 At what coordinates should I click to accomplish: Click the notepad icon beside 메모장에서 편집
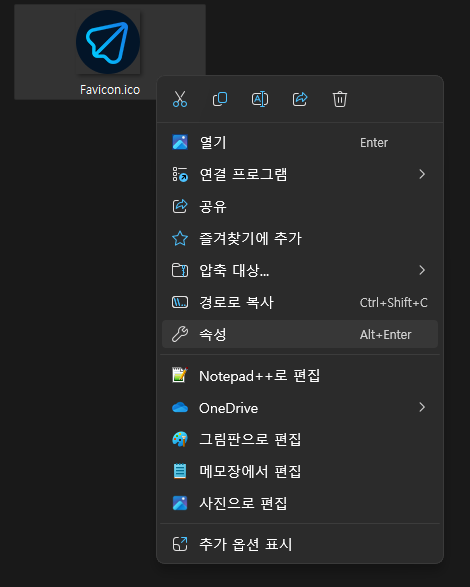(x=180, y=471)
